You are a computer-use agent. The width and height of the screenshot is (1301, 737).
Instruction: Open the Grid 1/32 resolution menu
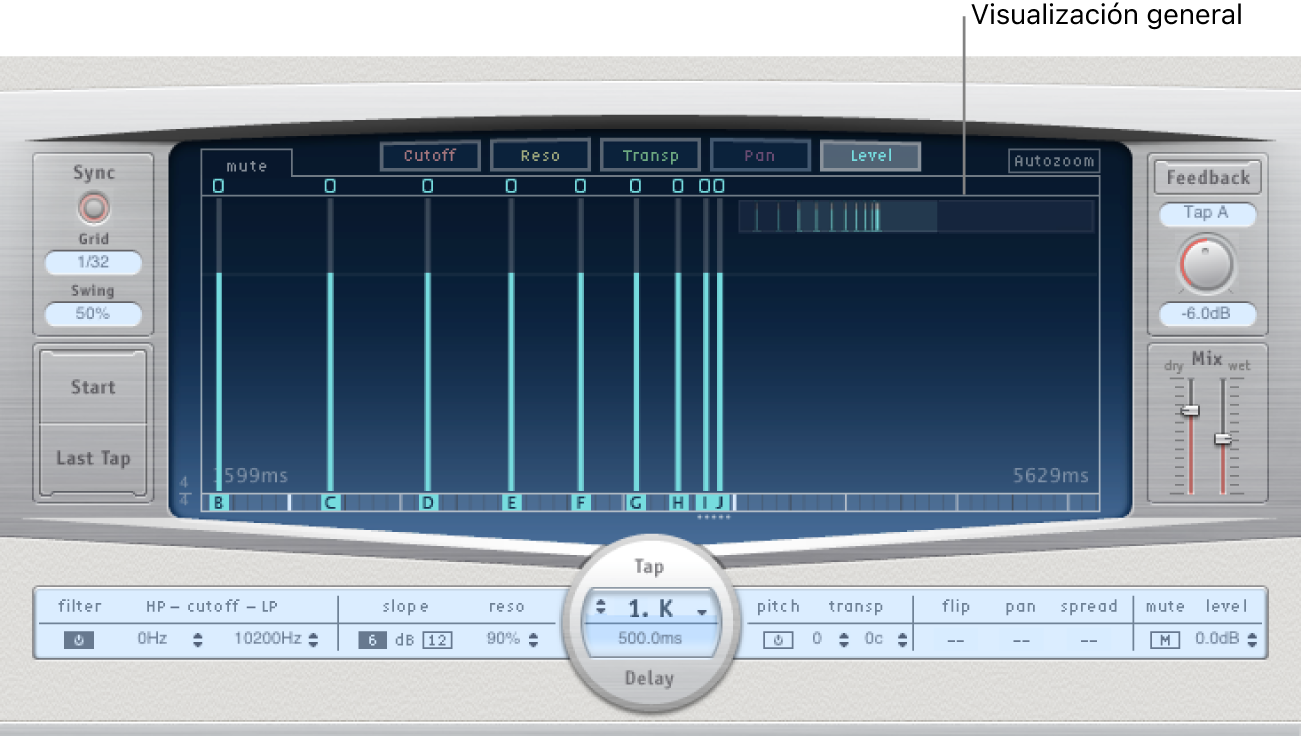click(x=93, y=263)
